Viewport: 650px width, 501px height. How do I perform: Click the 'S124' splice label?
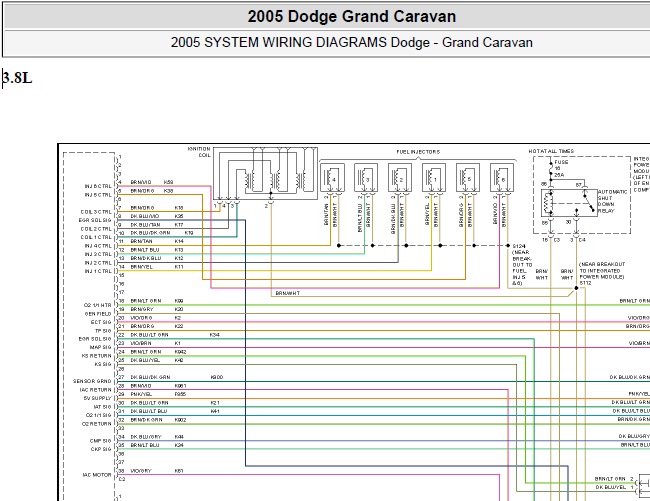[519, 246]
